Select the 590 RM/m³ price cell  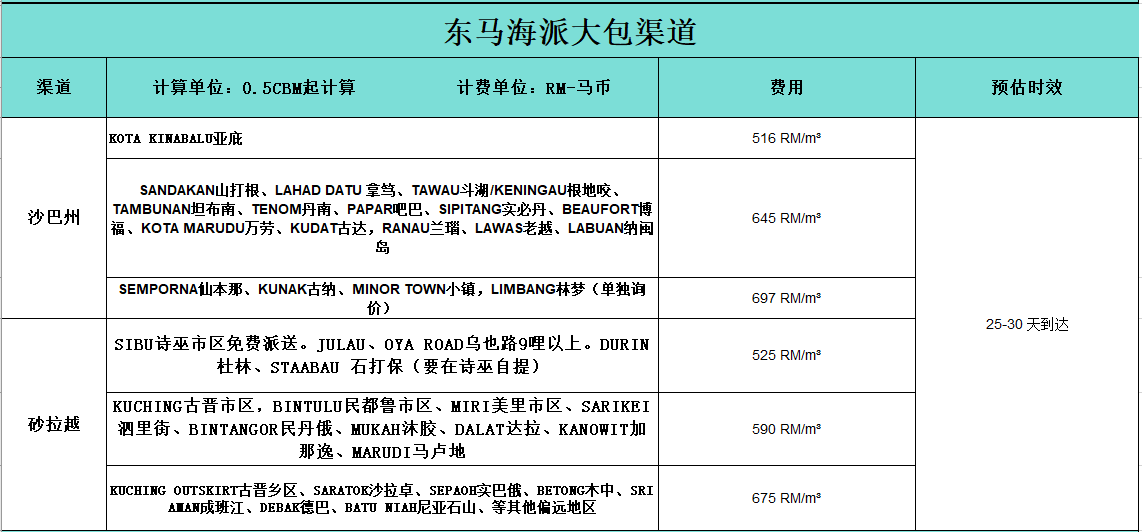(x=787, y=429)
